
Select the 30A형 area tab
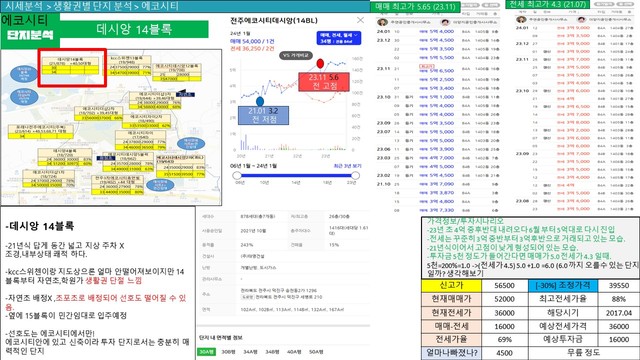pos(207,351)
